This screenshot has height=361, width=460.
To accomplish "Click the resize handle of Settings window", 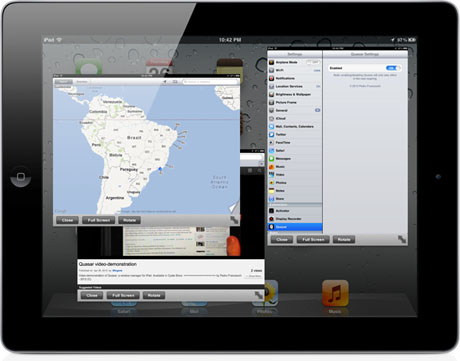I will click(402, 239).
